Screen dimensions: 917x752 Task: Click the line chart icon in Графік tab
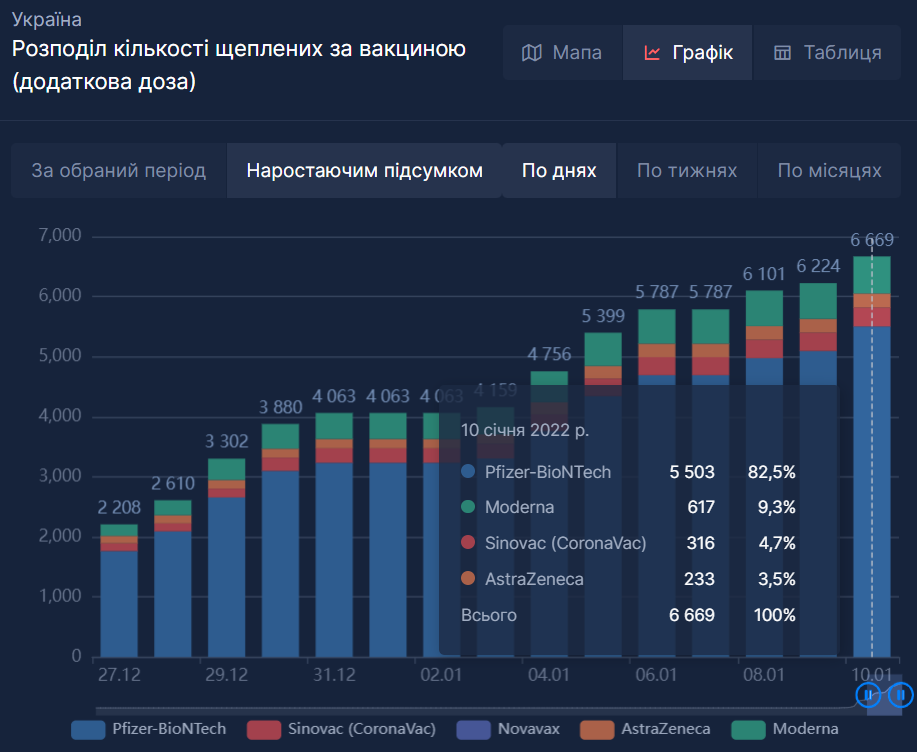(x=652, y=53)
